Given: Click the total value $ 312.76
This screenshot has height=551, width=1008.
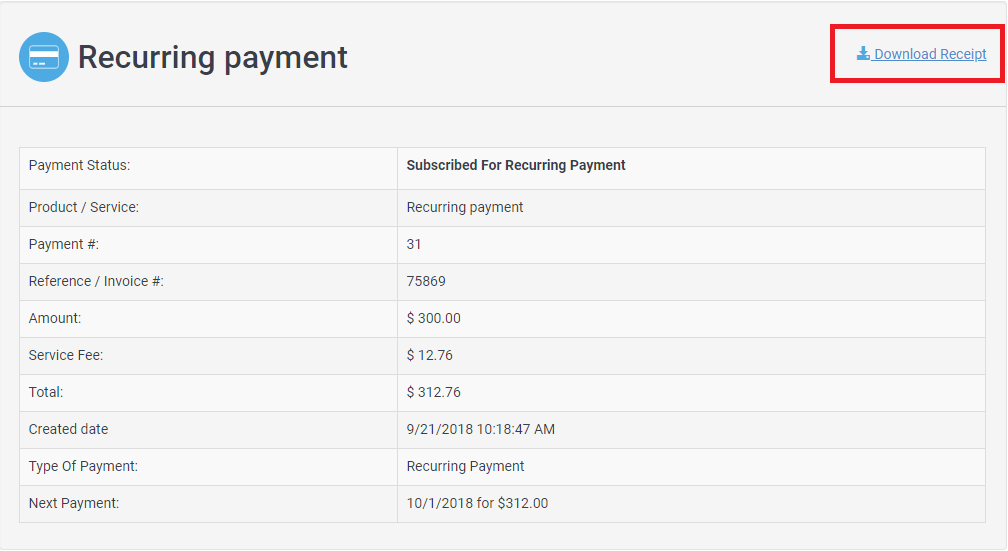Looking at the screenshot, I should [x=433, y=392].
